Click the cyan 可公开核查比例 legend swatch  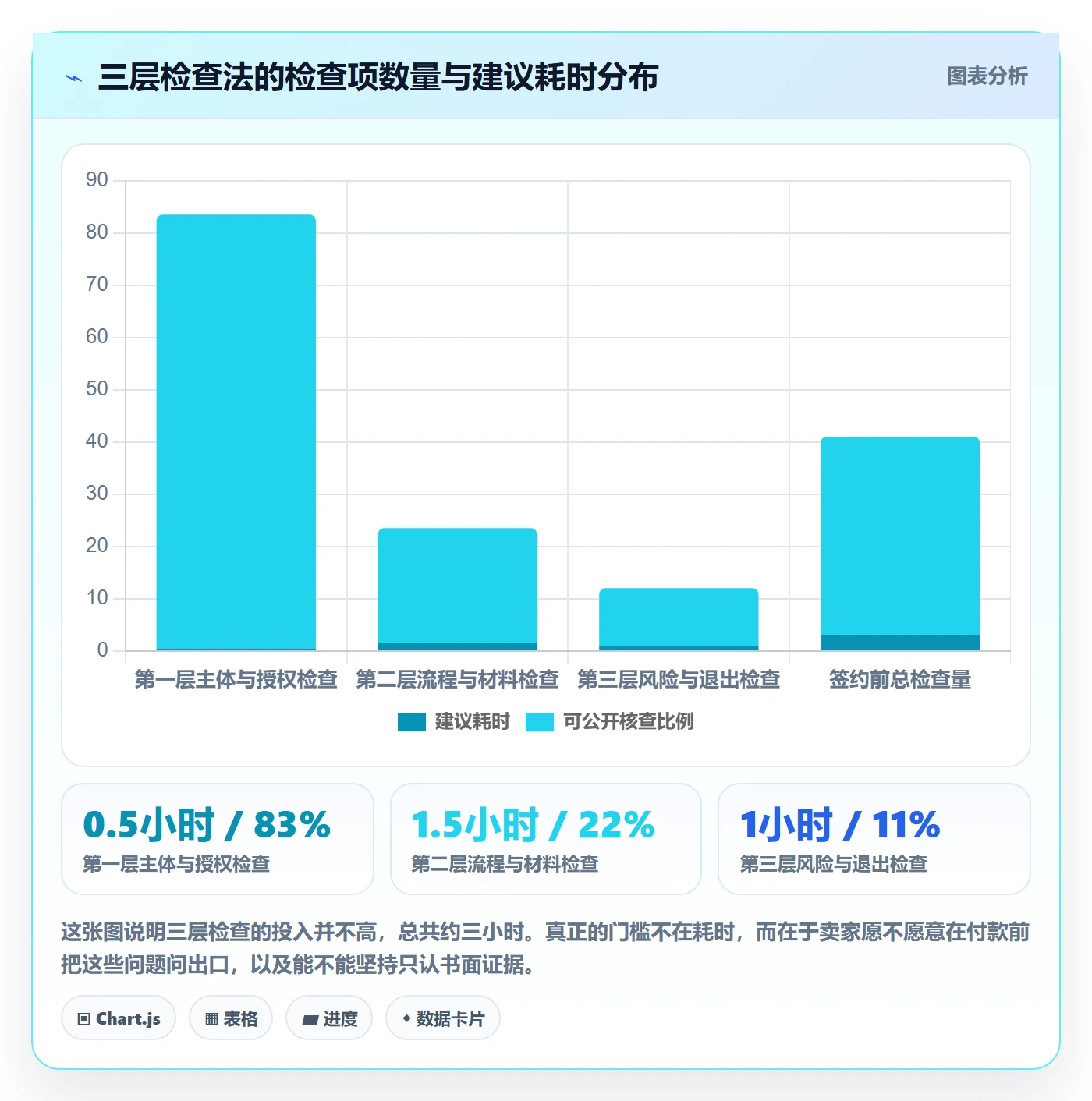pyautogui.click(x=539, y=722)
